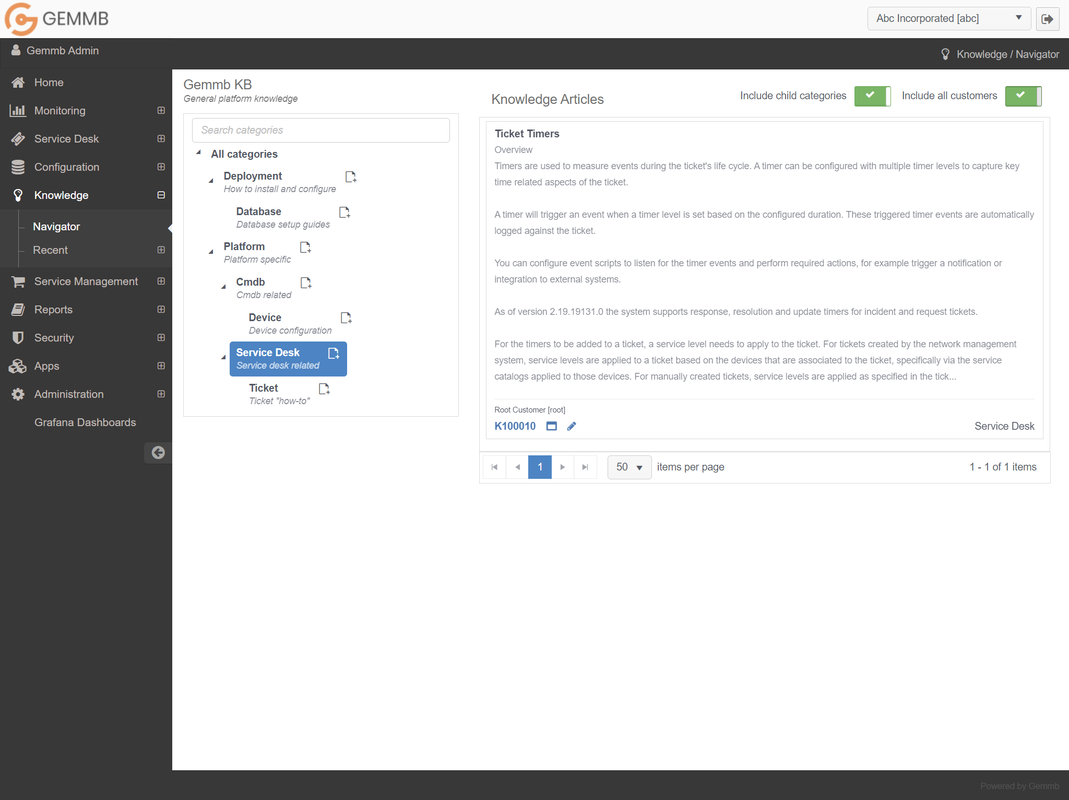Open the K100010 article link
The width and height of the screenshot is (1069, 800).
coord(515,426)
